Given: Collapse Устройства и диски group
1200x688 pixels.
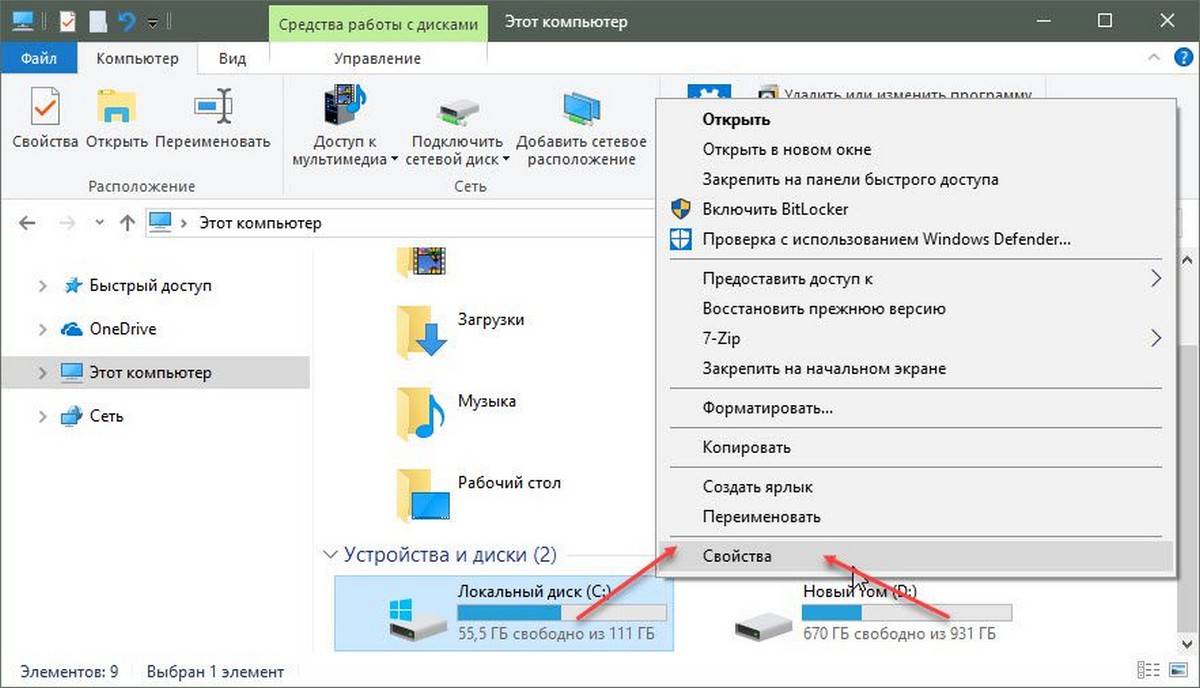Looking at the screenshot, I should coord(329,554).
